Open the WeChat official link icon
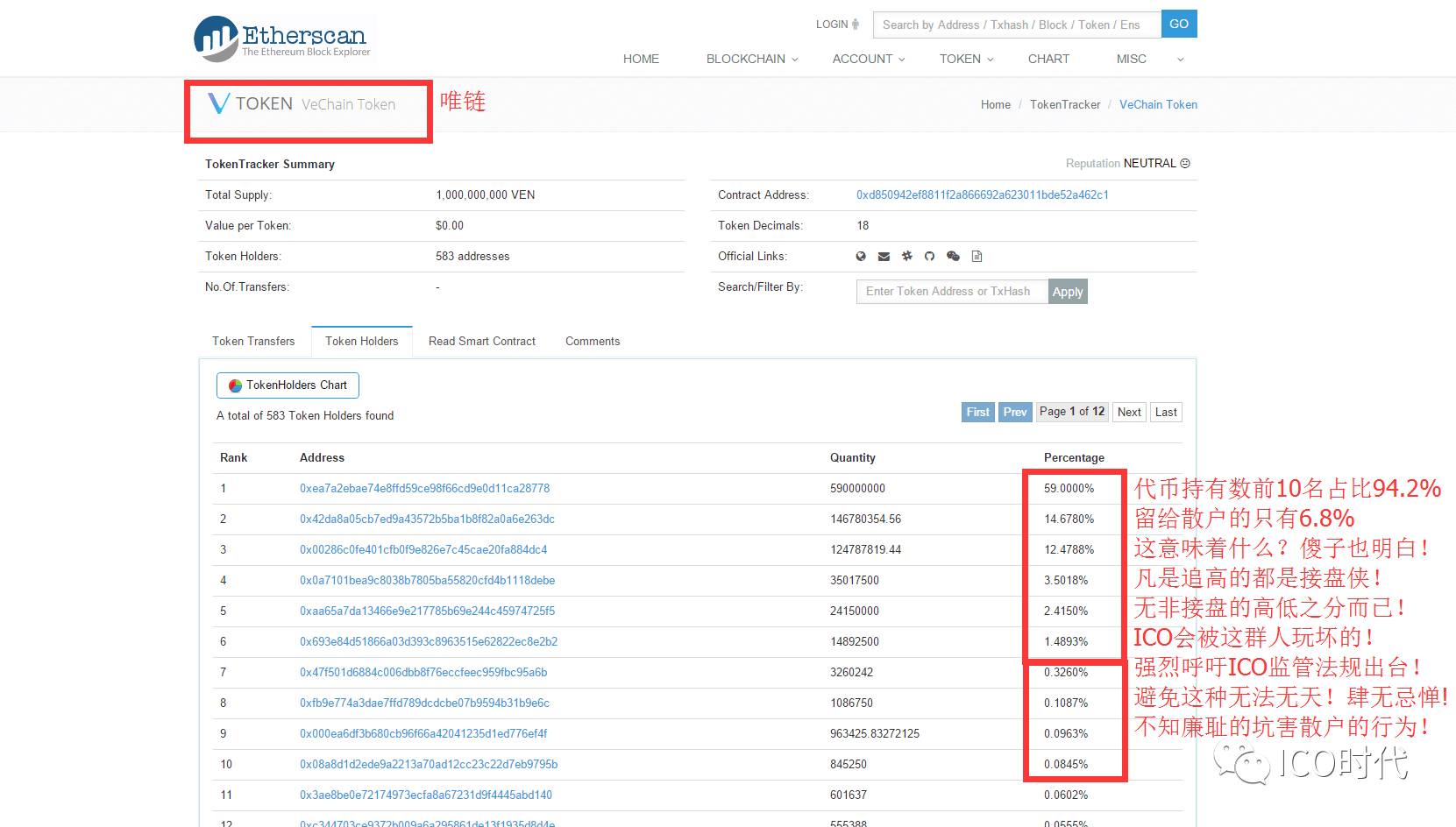Viewport: 1456px width, 827px height. (x=953, y=256)
